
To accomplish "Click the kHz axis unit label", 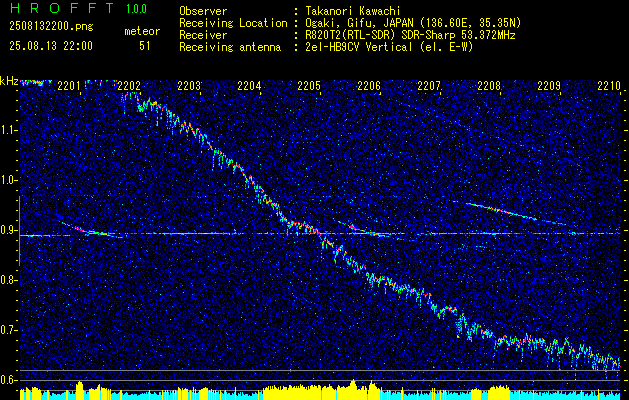I will [x=9, y=81].
